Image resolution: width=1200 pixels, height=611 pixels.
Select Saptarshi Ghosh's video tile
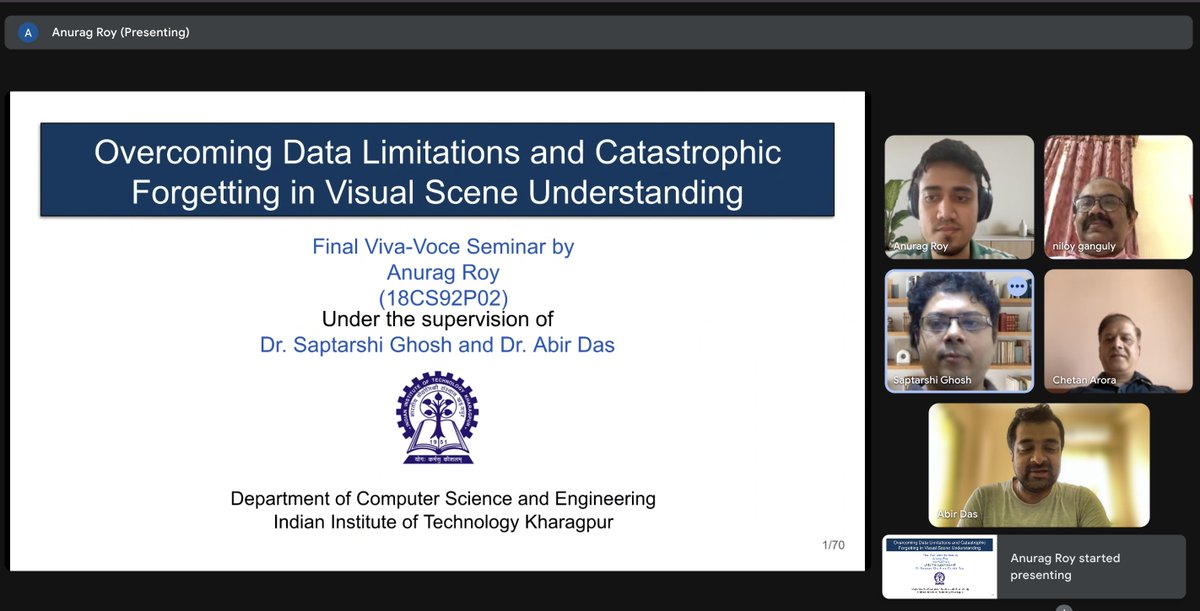click(x=959, y=331)
